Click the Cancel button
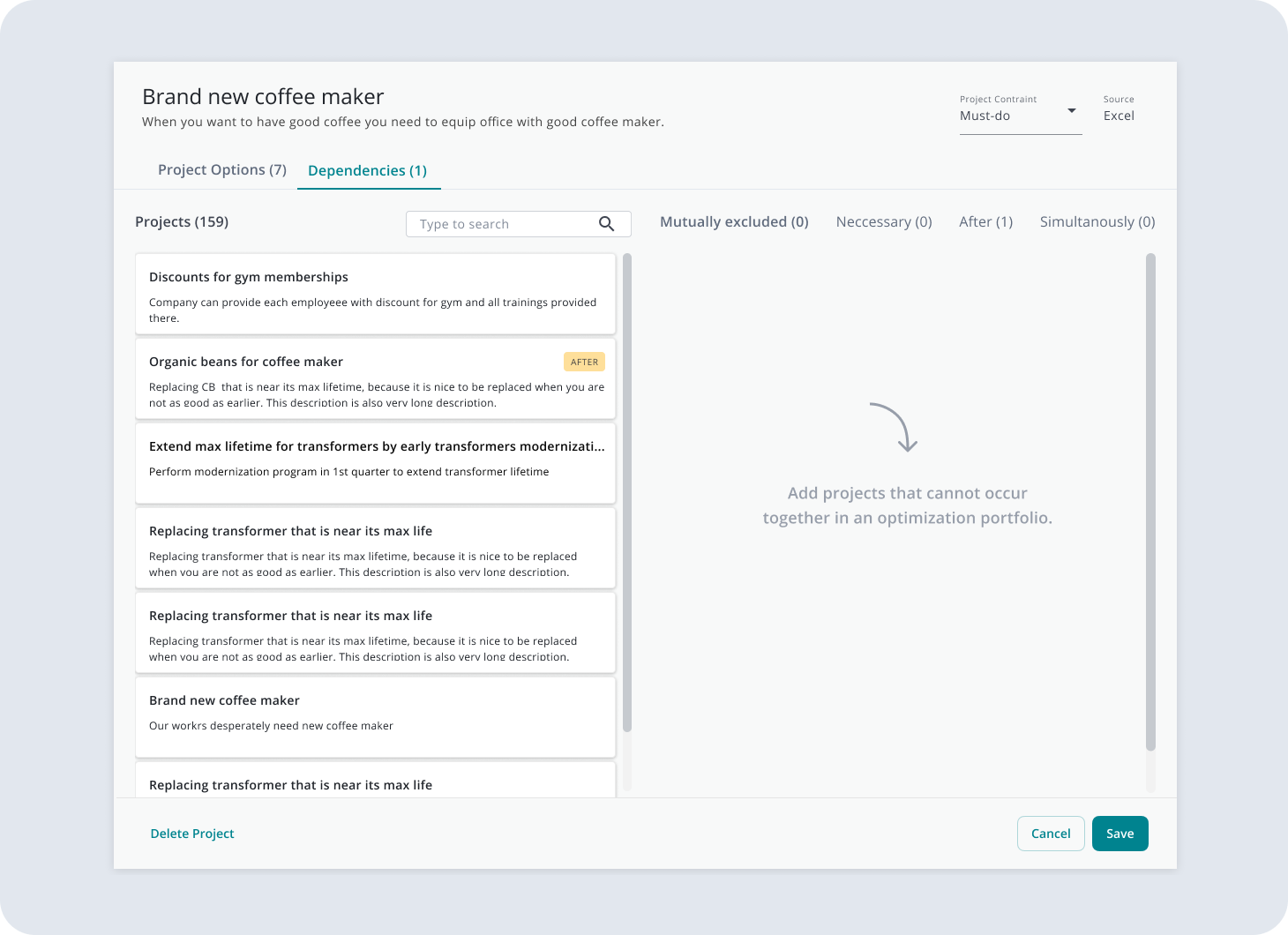The height and width of the screenshot is (935, 1288). [x=1050, y=834]
